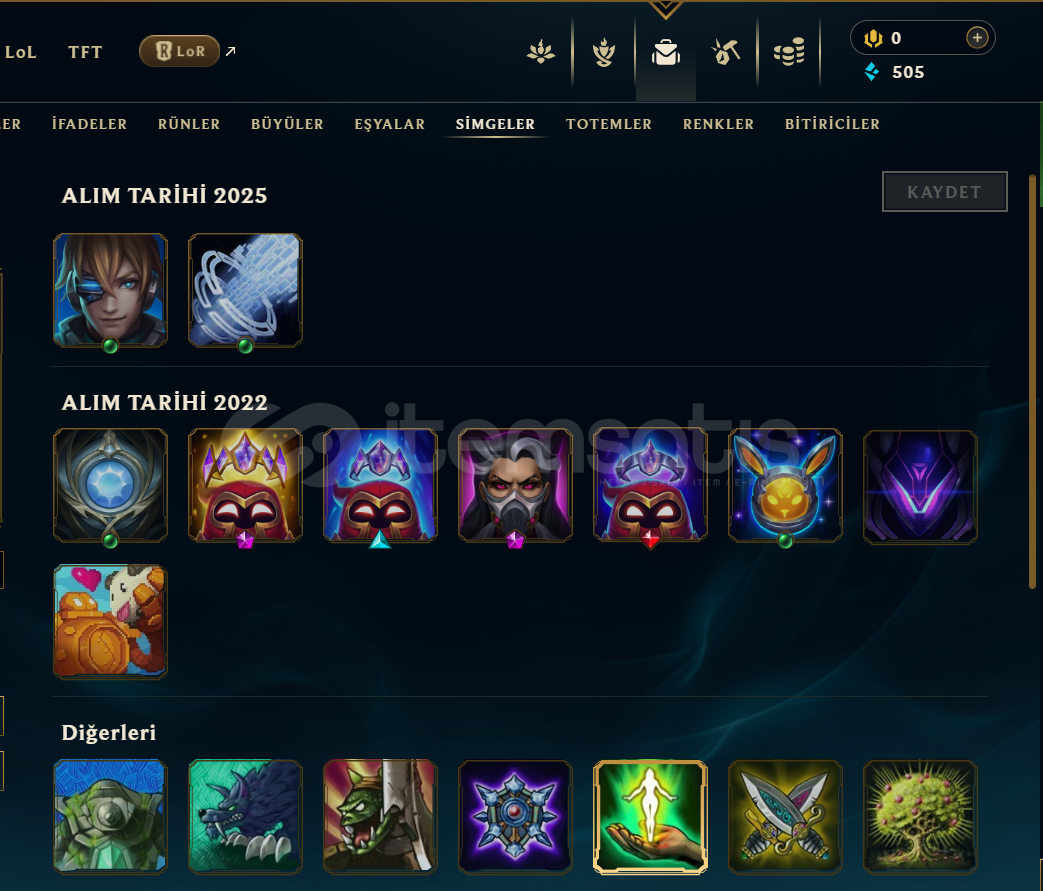The width and height of the screenshot is (1043, 891).
Task: Pick the pixel Blitzcrank and Poro icon
Action: pyautogui.click(x=110, y=621)
